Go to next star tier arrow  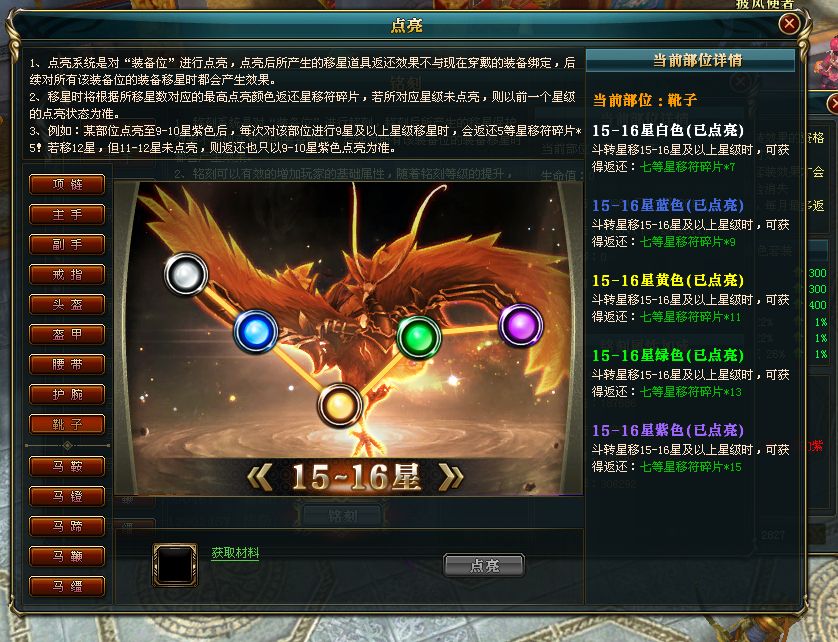450,477
